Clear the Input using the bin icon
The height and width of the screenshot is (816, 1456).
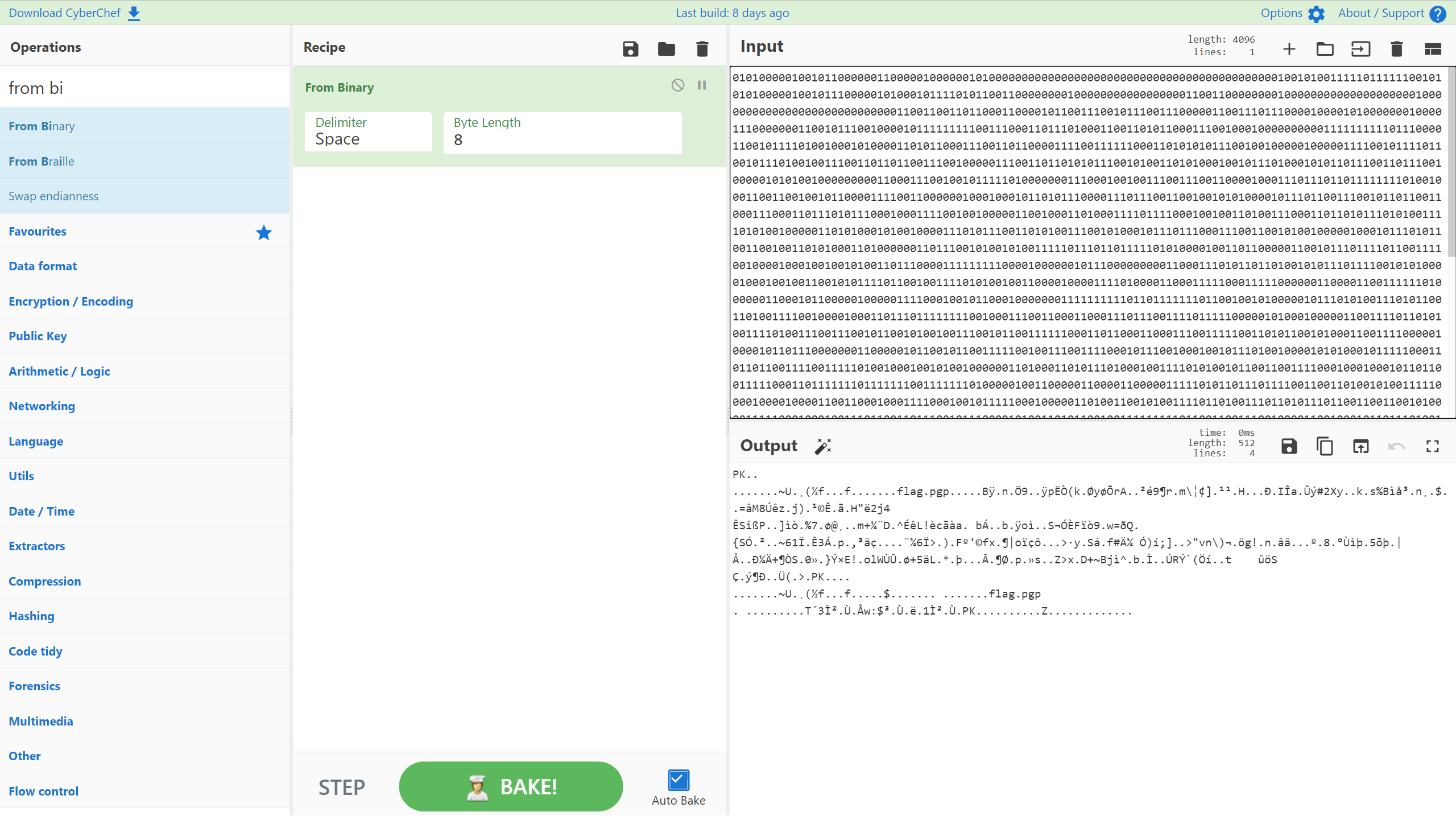(1396, 49)
